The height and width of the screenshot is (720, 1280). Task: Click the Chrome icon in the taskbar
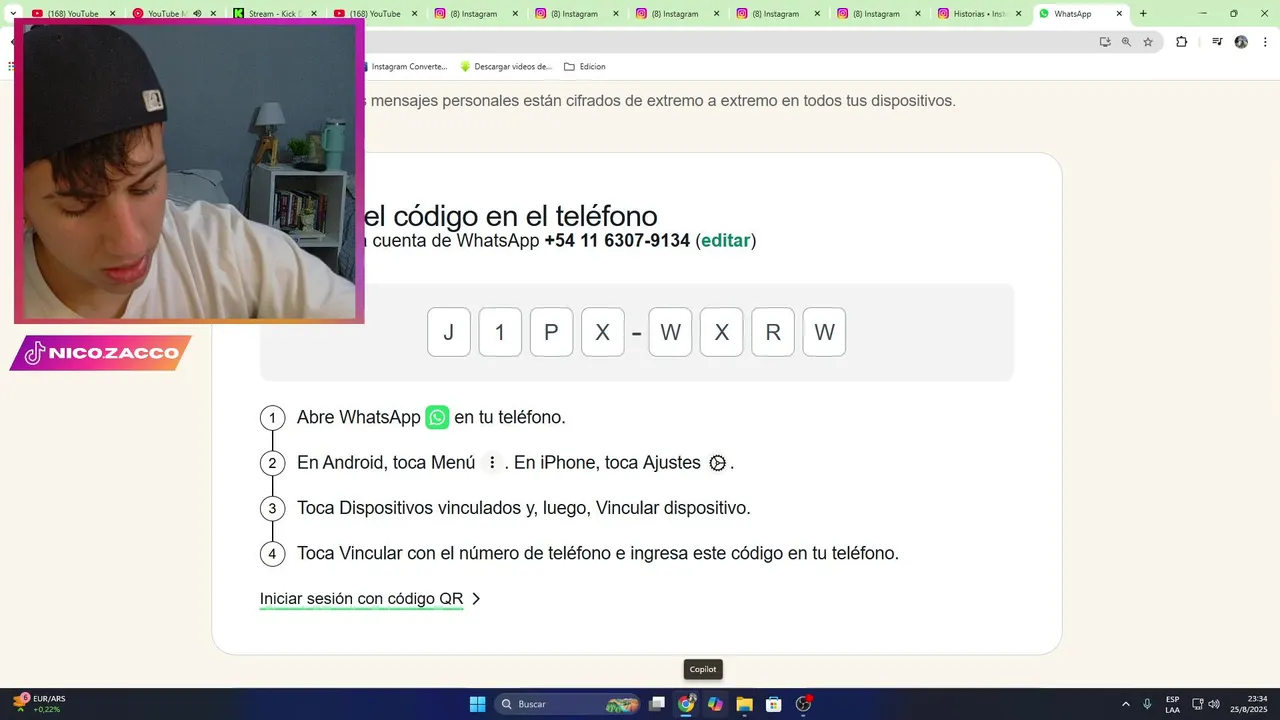point(686,704)
